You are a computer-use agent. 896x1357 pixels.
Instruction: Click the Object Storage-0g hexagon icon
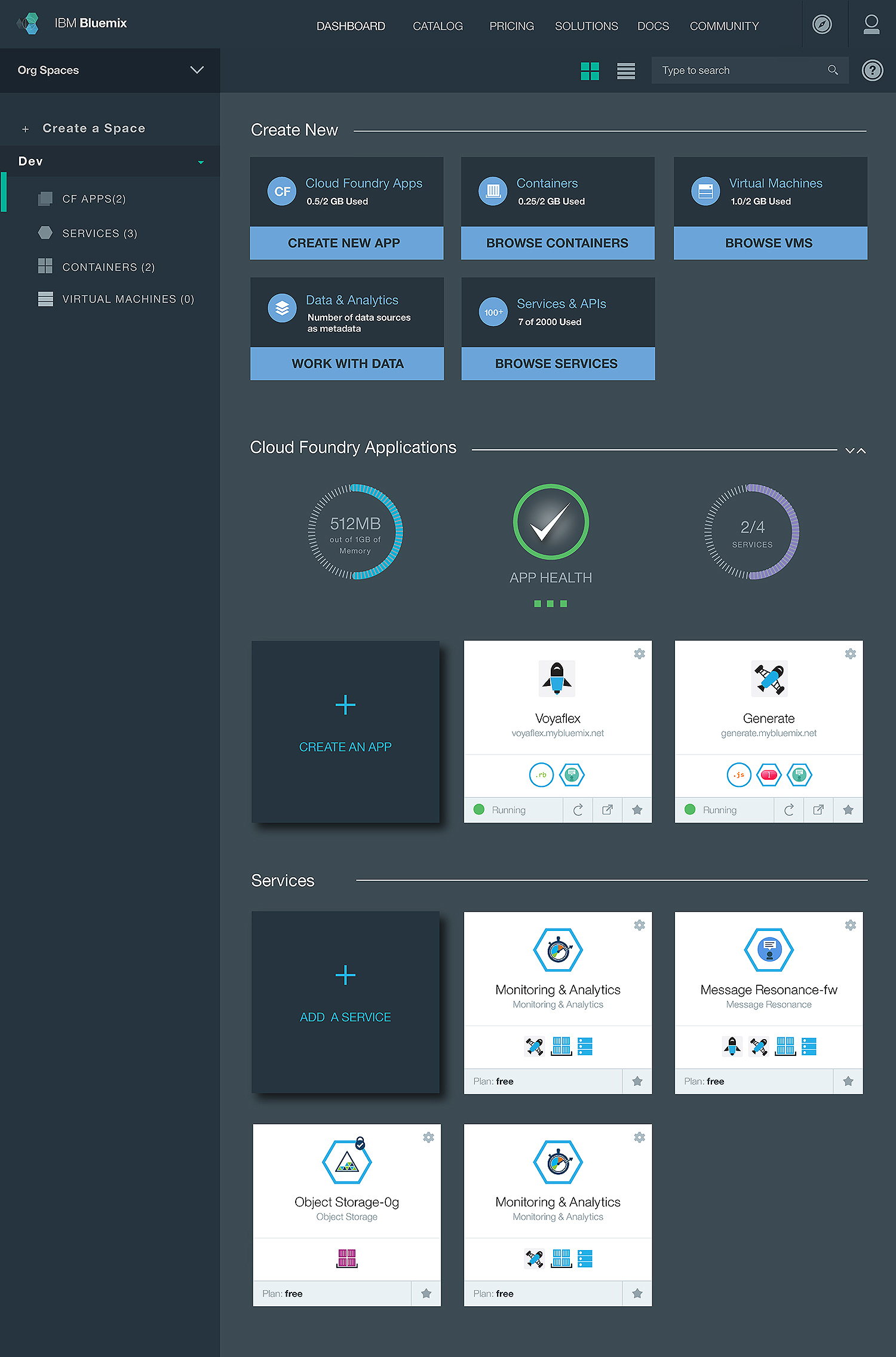(x=347, y=1161)
